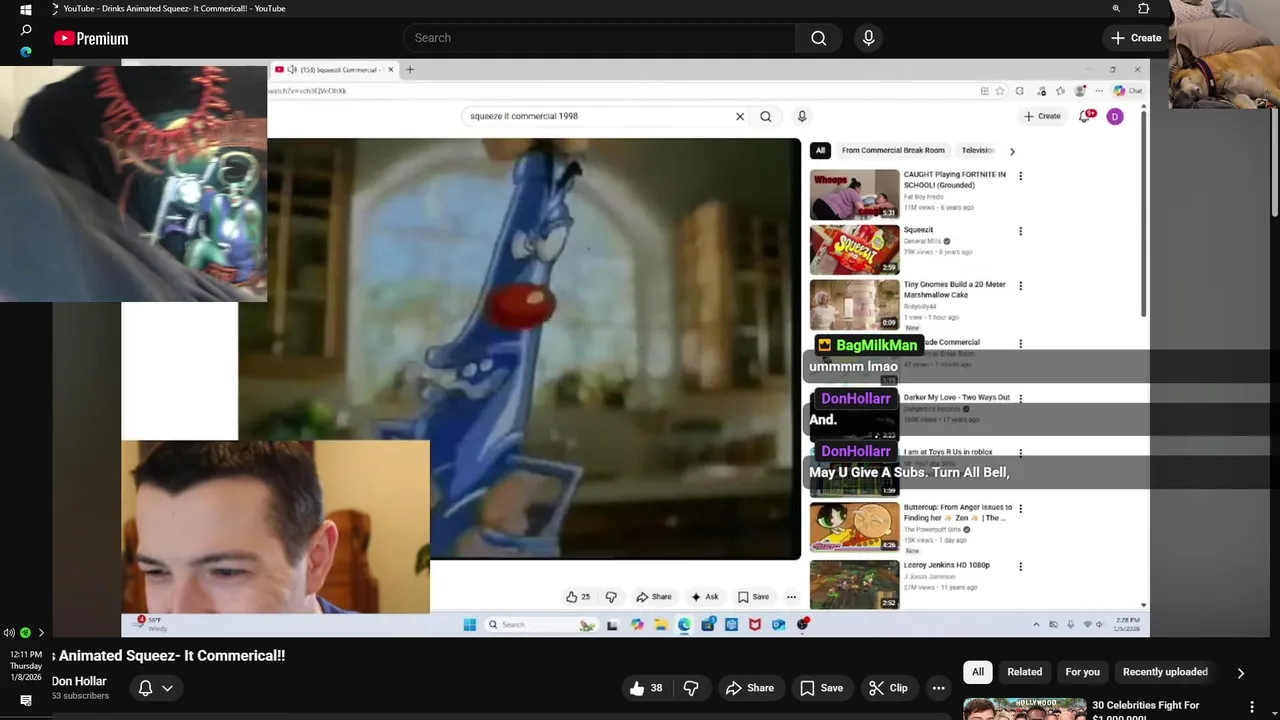Open options for Leeroy Jenkins video
The image size is (1280, 720).
tap(1020, 566)
